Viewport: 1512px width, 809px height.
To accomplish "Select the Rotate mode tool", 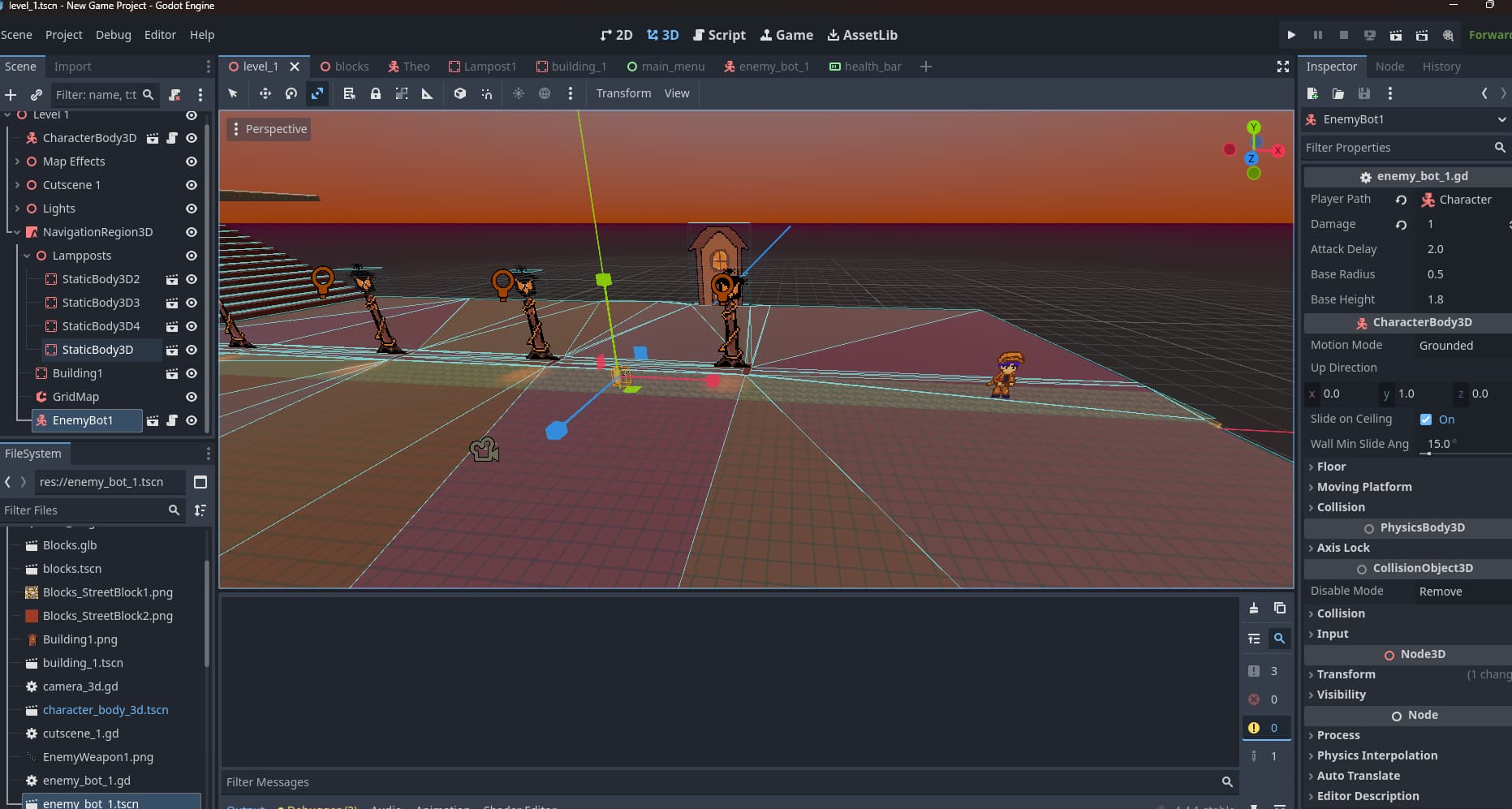I will (x=291, y=93).
